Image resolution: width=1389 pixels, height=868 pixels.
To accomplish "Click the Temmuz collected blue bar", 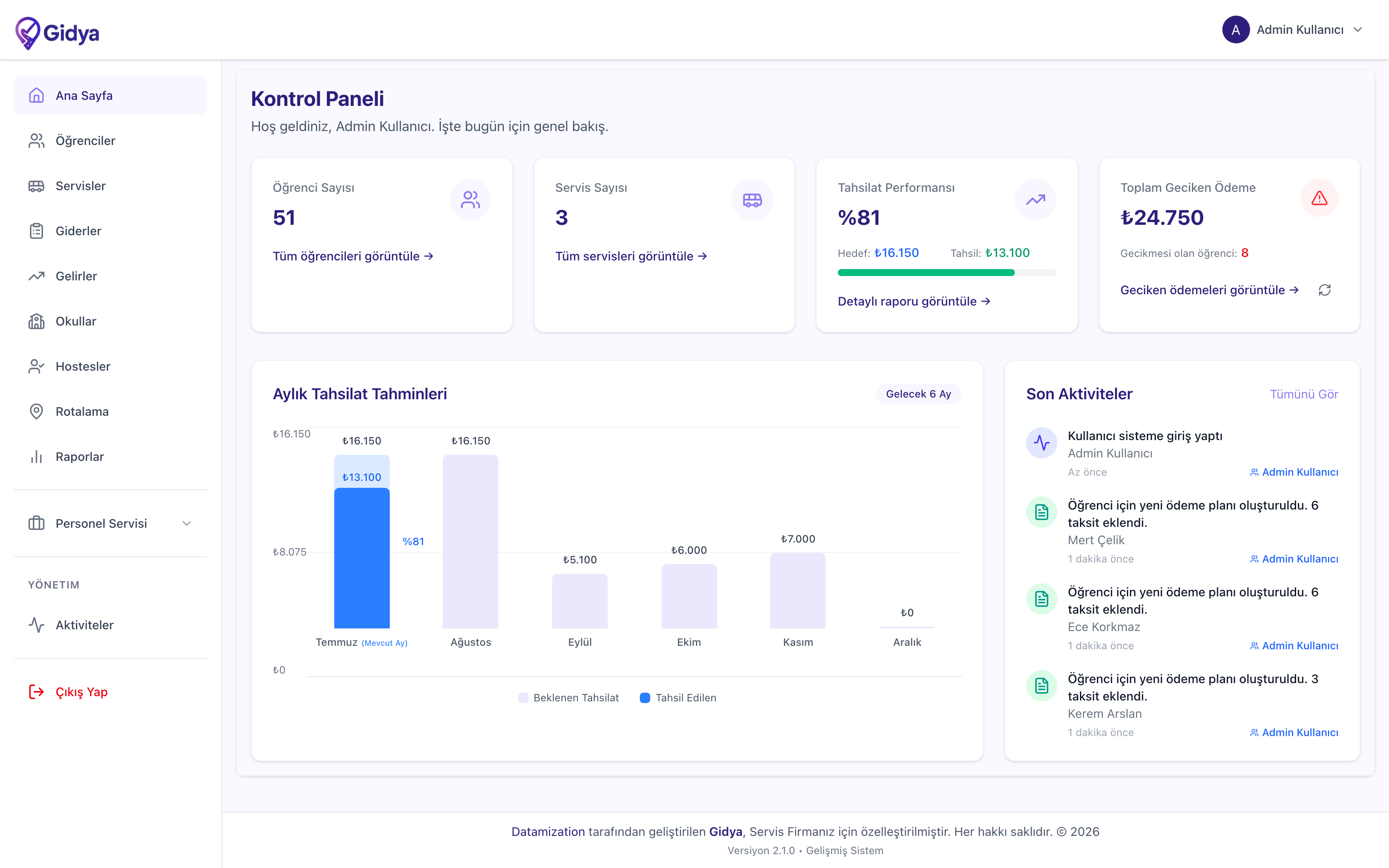I will 362,558.
